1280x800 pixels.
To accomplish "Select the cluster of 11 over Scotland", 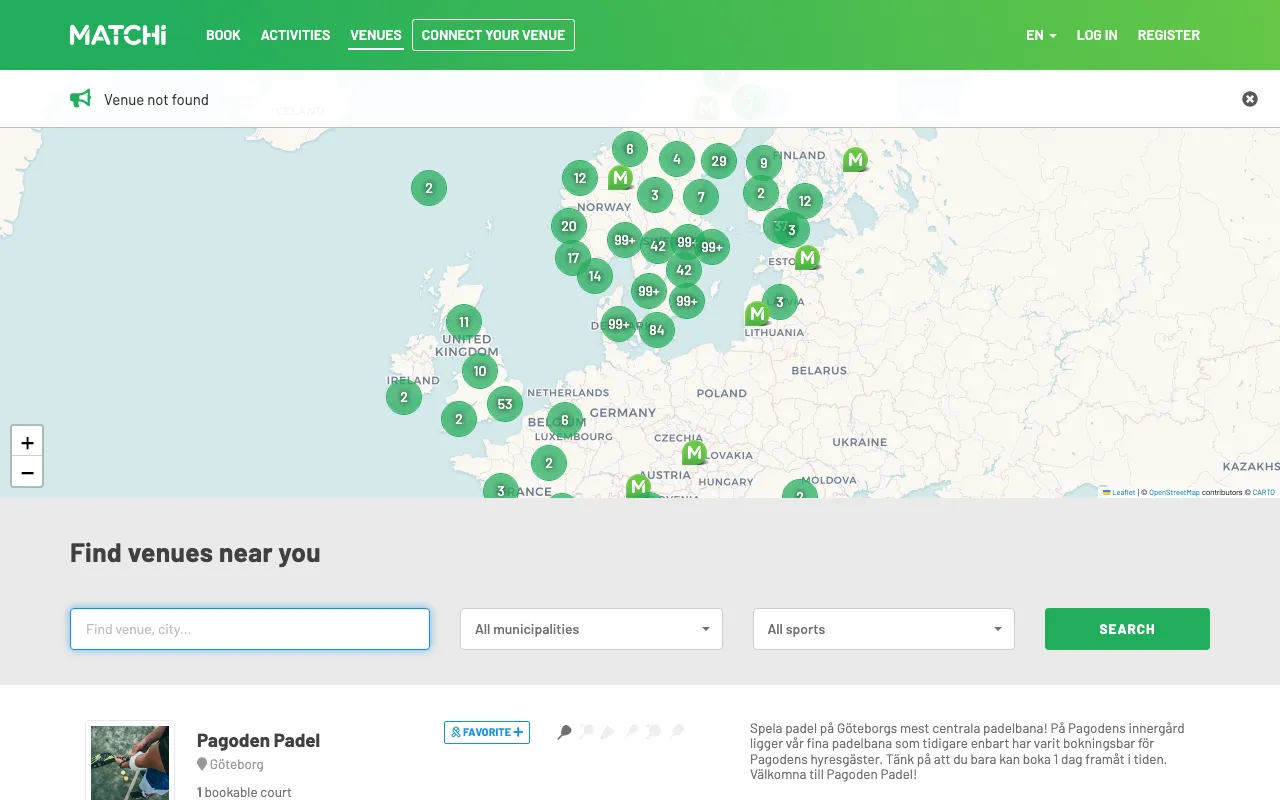I will (x=464, y=322).
